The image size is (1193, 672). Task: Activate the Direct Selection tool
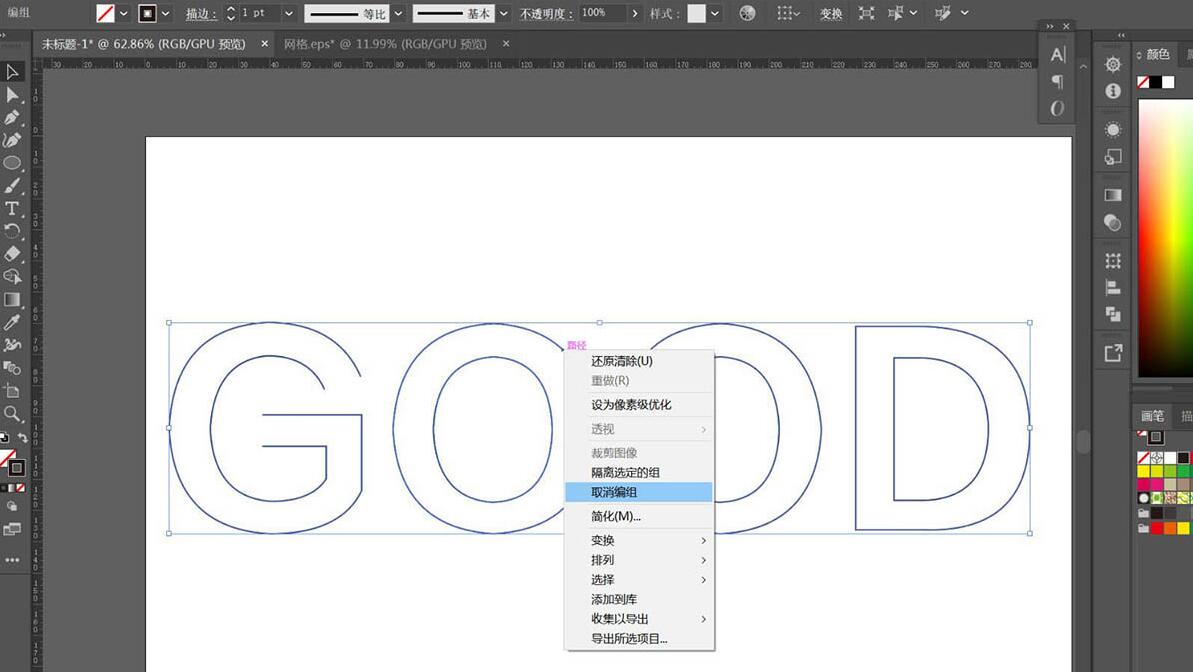13,96
